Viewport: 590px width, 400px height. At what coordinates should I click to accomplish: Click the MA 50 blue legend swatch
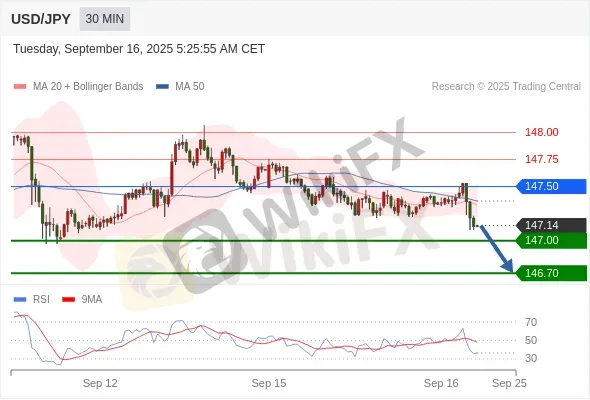tap(162, 87)
